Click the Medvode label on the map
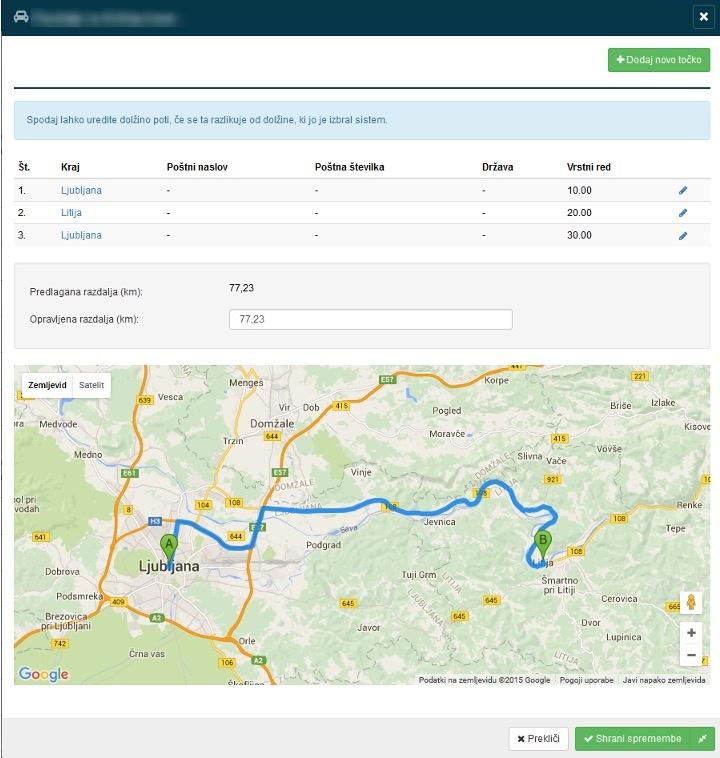Screen dimensions: 720x758 [x=58, y=424]
